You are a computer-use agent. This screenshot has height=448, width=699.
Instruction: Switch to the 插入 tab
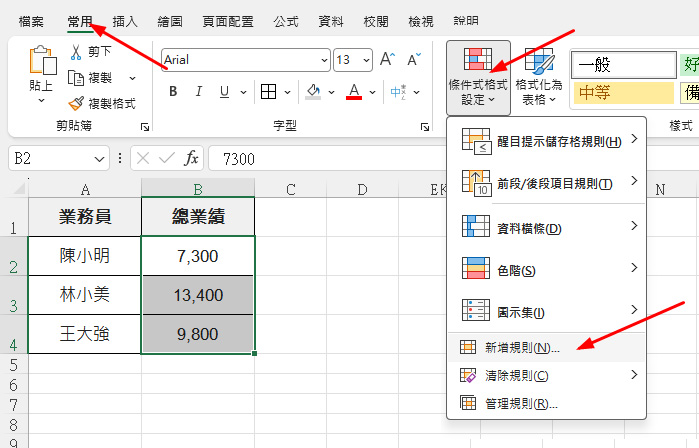click(x=125, y=21)
